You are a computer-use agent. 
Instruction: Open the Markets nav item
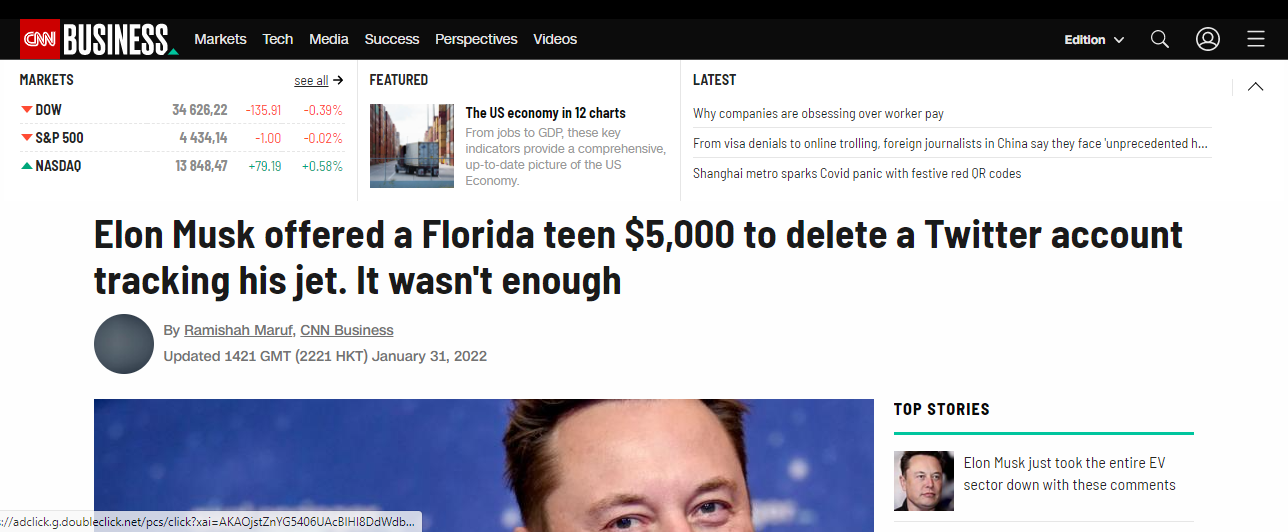pos(220,39)
